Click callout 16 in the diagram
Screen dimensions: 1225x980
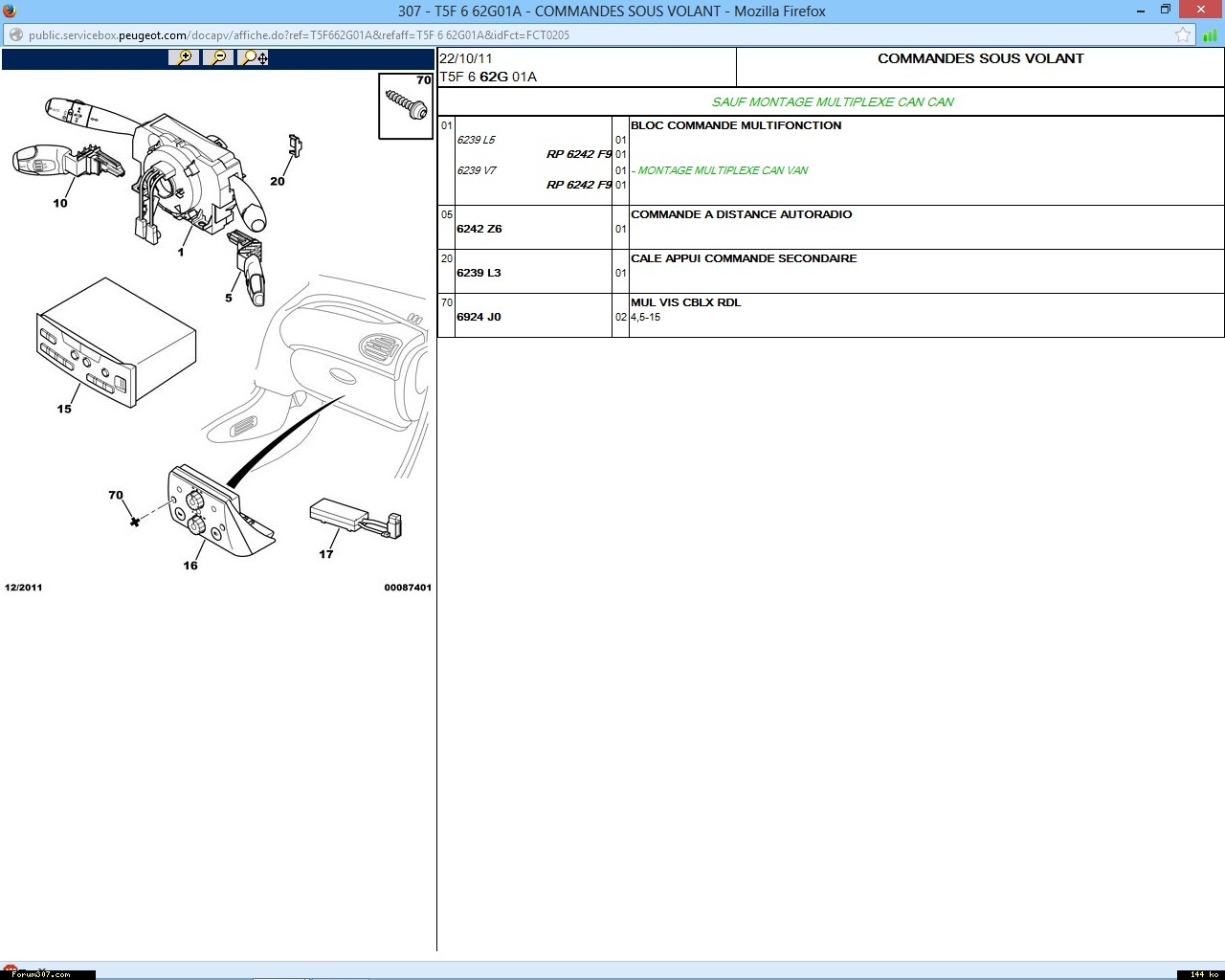point(190,566)
